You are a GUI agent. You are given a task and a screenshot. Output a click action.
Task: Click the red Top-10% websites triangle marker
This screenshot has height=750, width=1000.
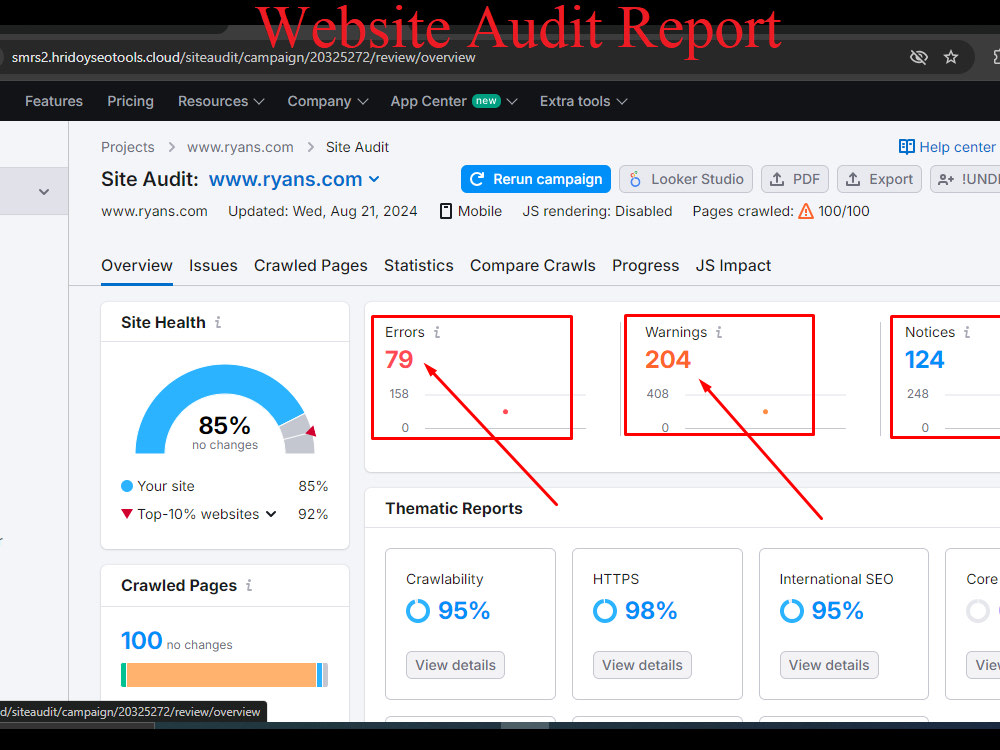click(127, 513)
